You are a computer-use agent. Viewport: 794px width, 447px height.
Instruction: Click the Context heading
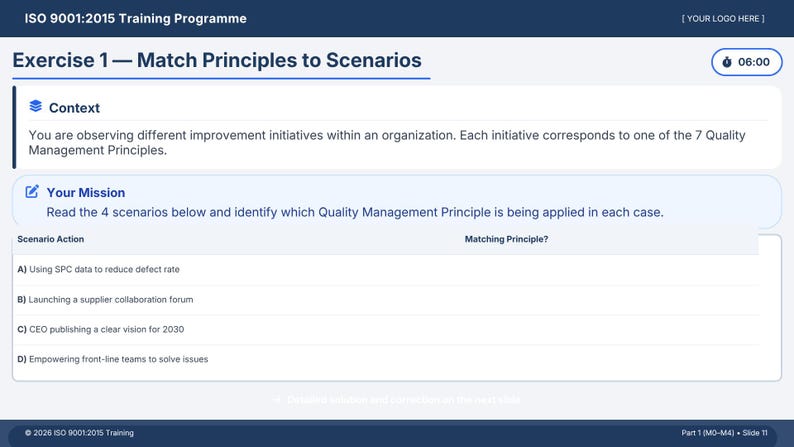pyautogui.click(x=74, y=108)
